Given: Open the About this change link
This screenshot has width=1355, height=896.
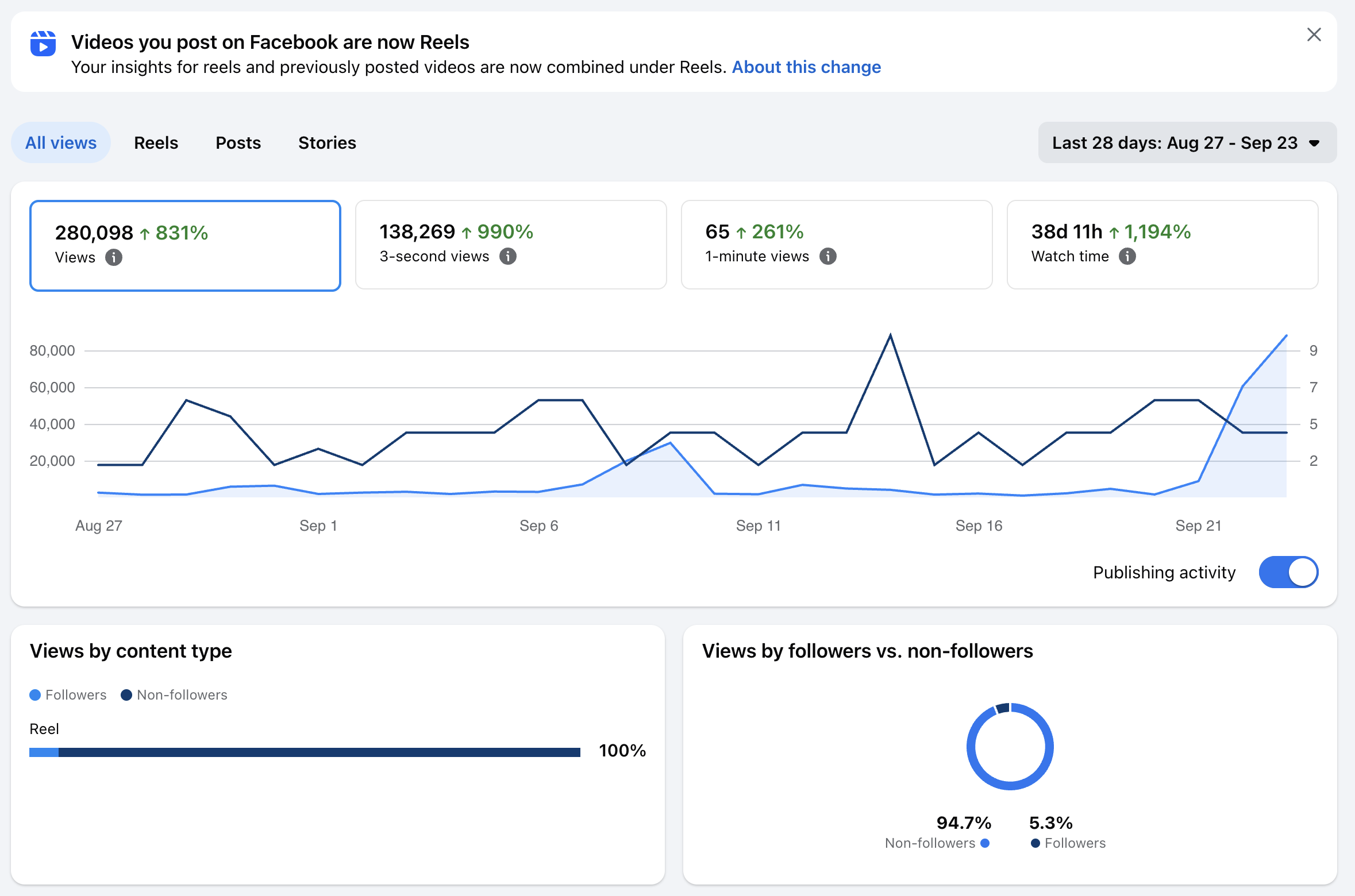Looking at the screenshot, I should coord(806,67).
